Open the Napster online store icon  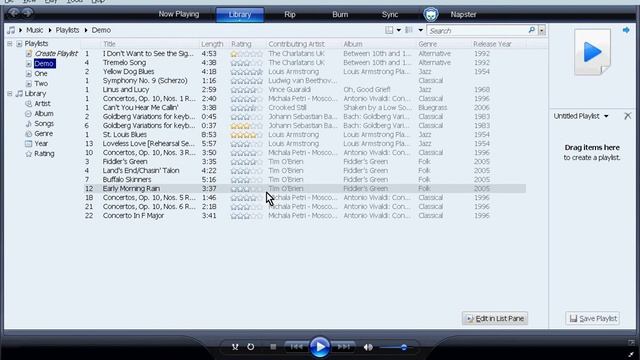tap(431, 15)
